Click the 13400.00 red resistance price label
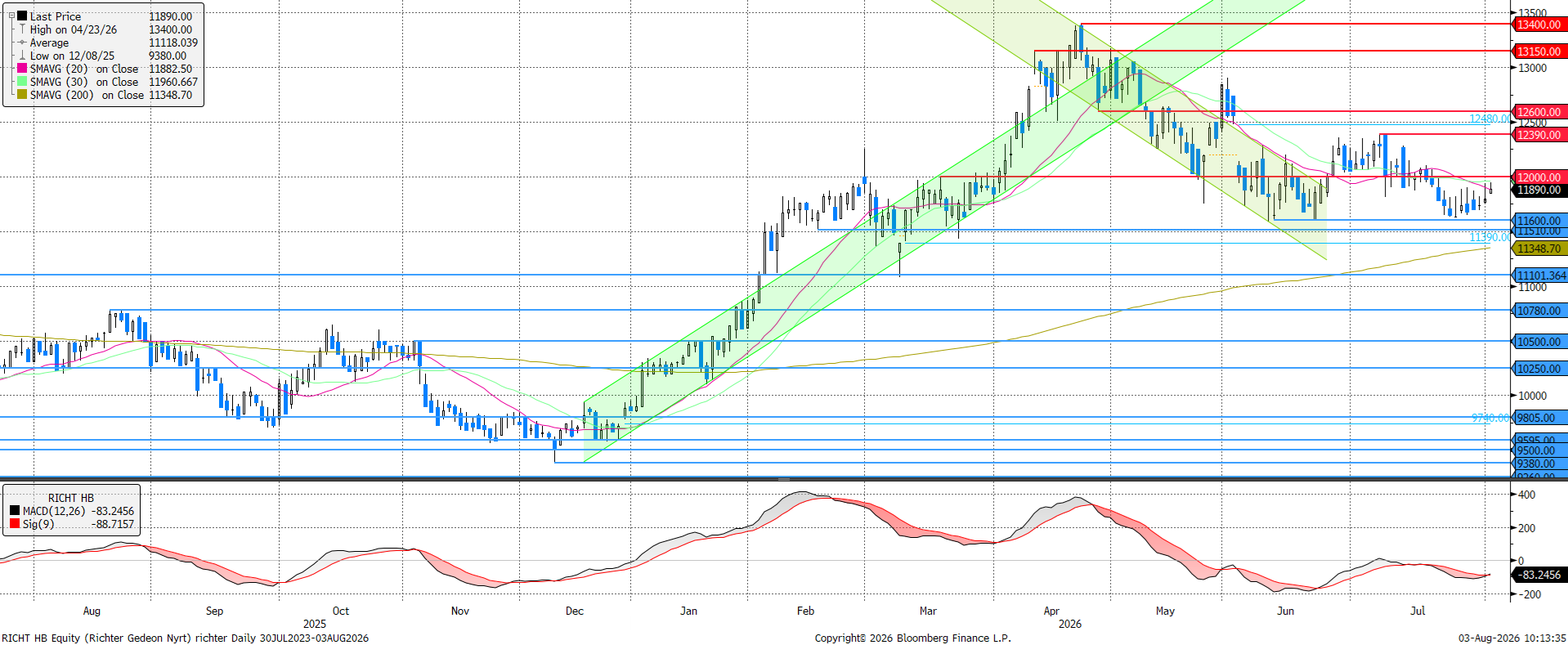1568x645 pixels. [1539, 25]
